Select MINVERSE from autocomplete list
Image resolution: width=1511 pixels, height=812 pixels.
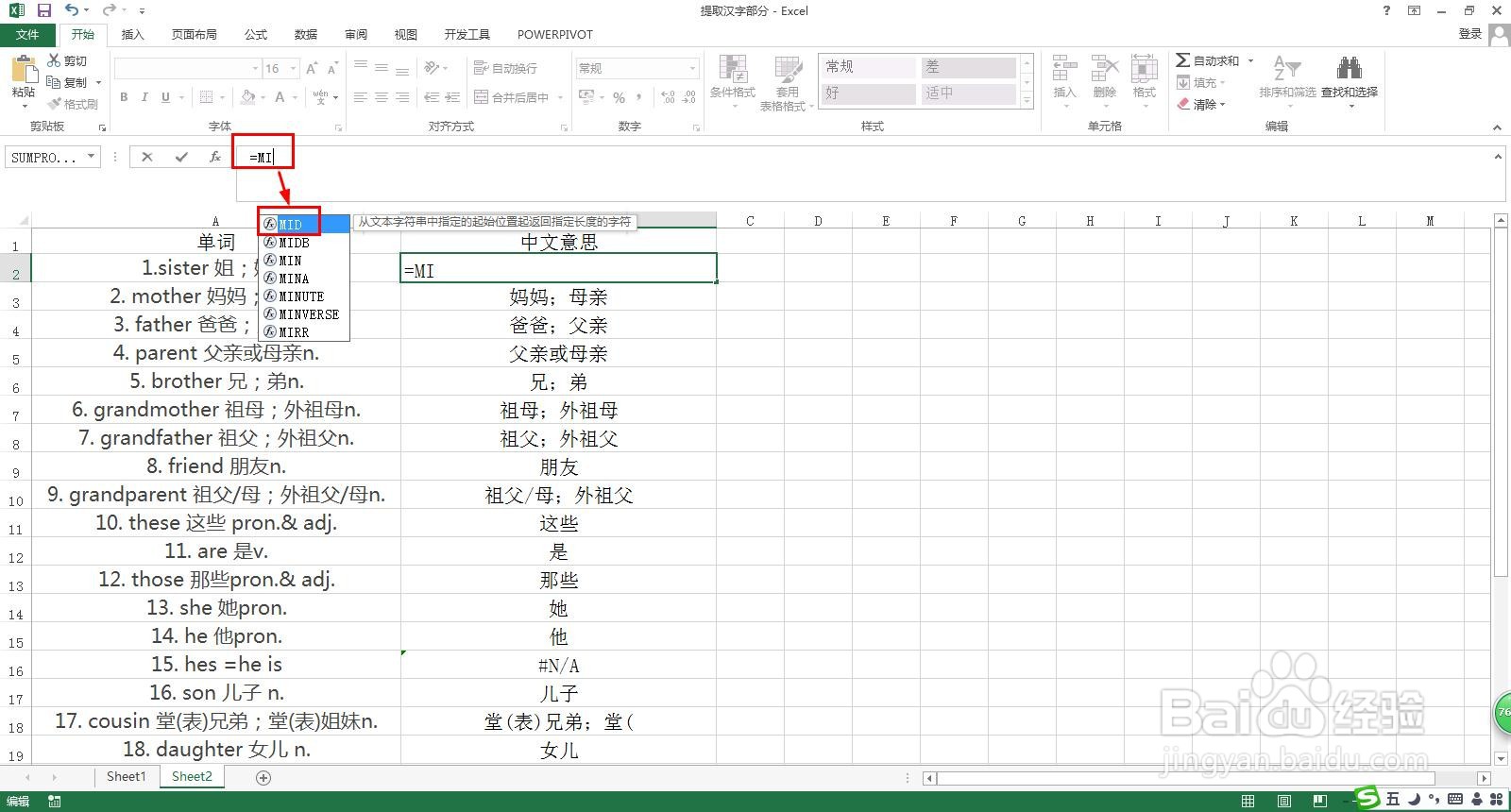304,313
